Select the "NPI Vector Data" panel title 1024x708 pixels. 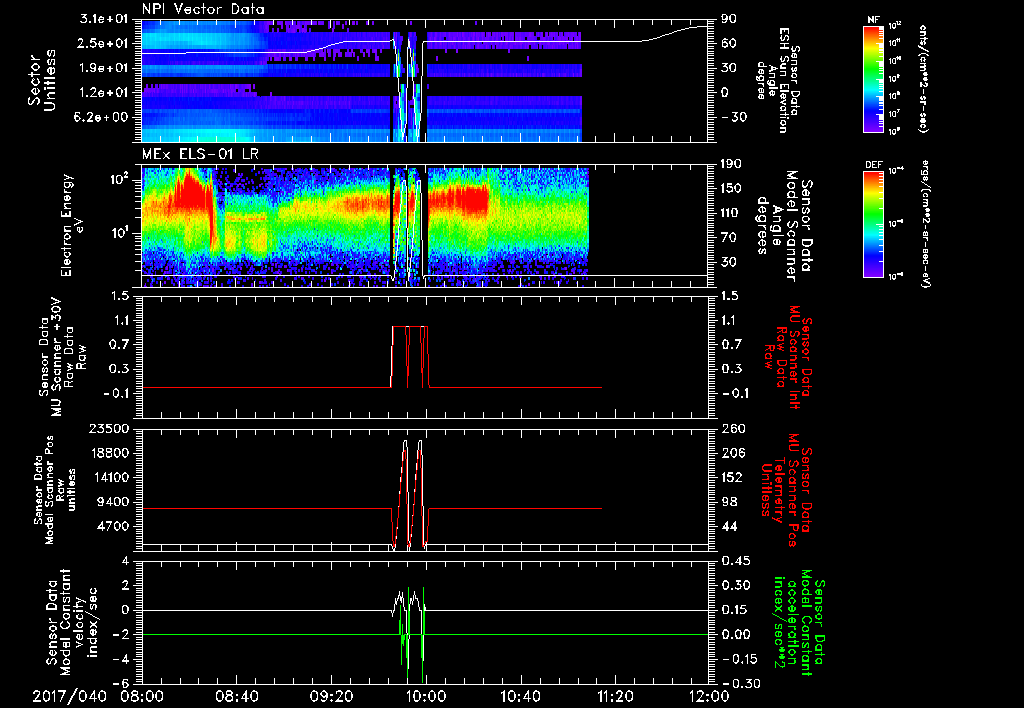tap(203, 9)
